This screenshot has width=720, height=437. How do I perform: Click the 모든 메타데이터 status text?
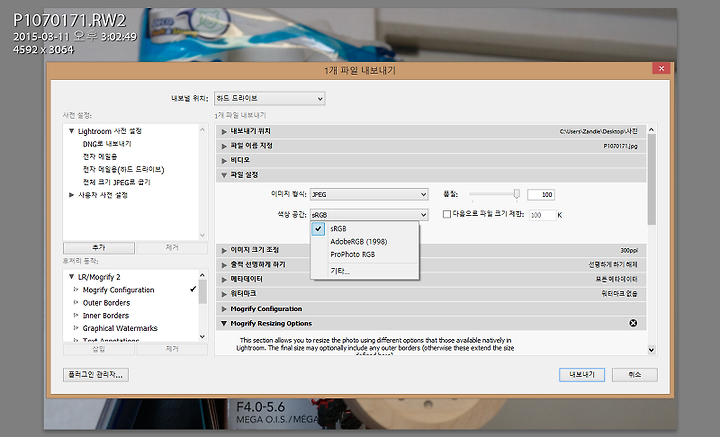click(616, 279)
